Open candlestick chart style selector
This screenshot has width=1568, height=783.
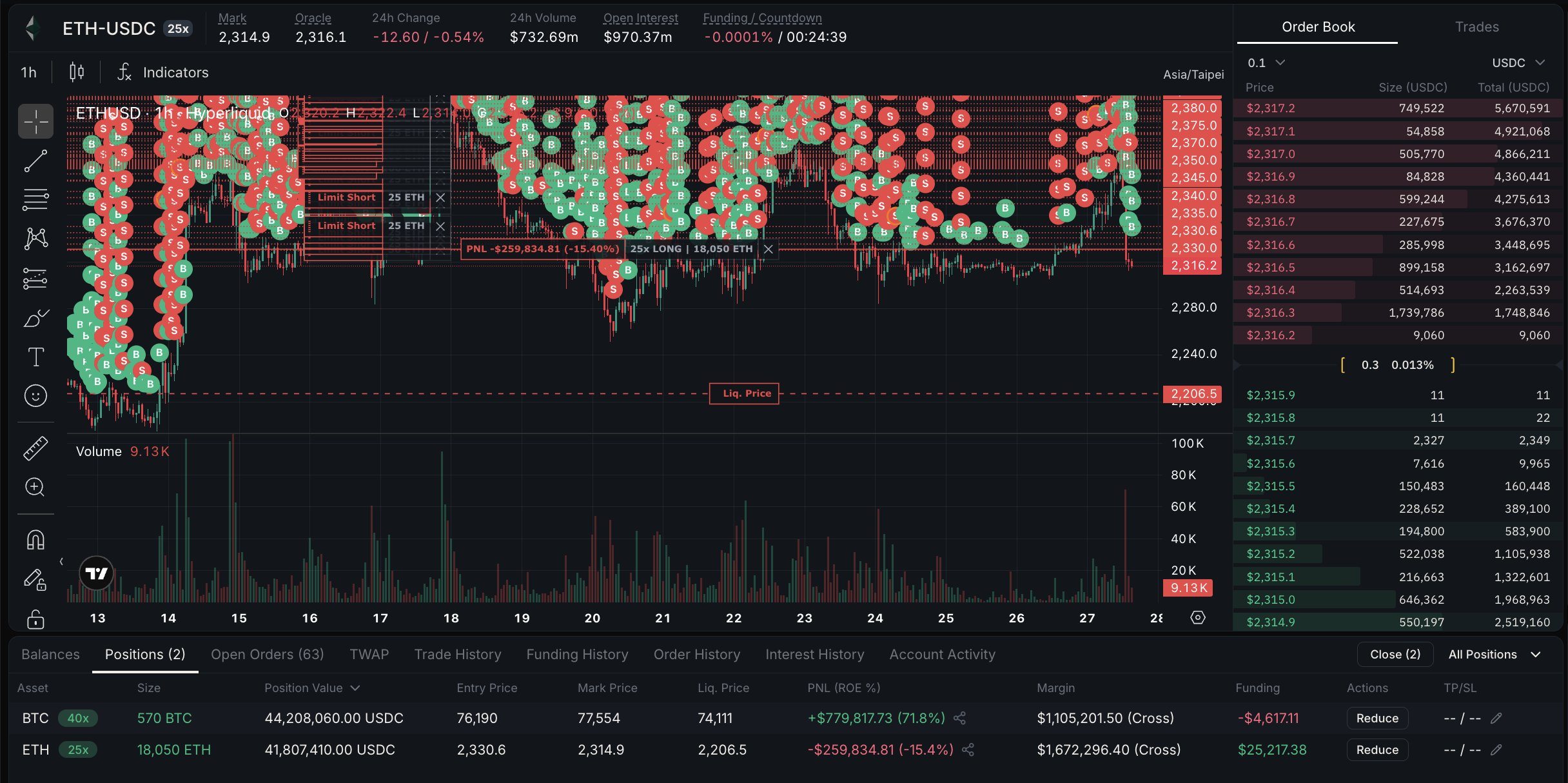click(x=76, y=72)
